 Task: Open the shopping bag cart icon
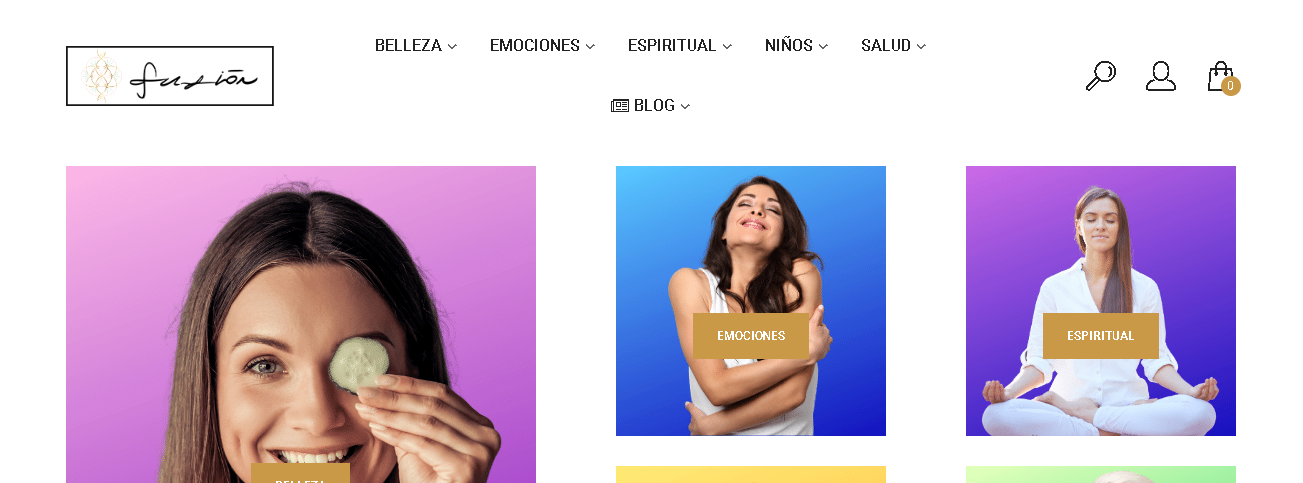point(1220,76)
